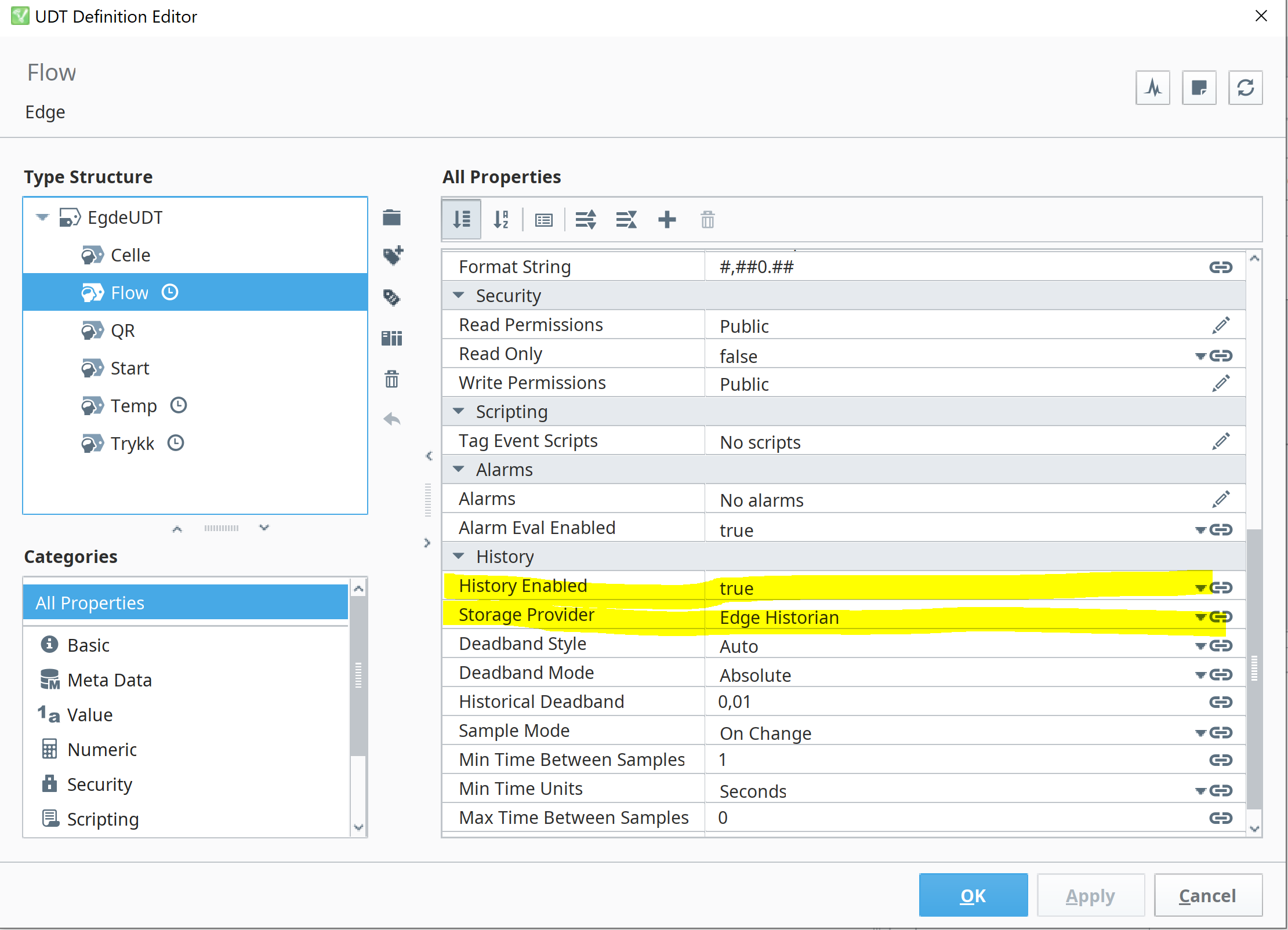Click the Historical Deadband value 0,01
1288x930 pixels.
pyautogui.click(x=734, y=702)
